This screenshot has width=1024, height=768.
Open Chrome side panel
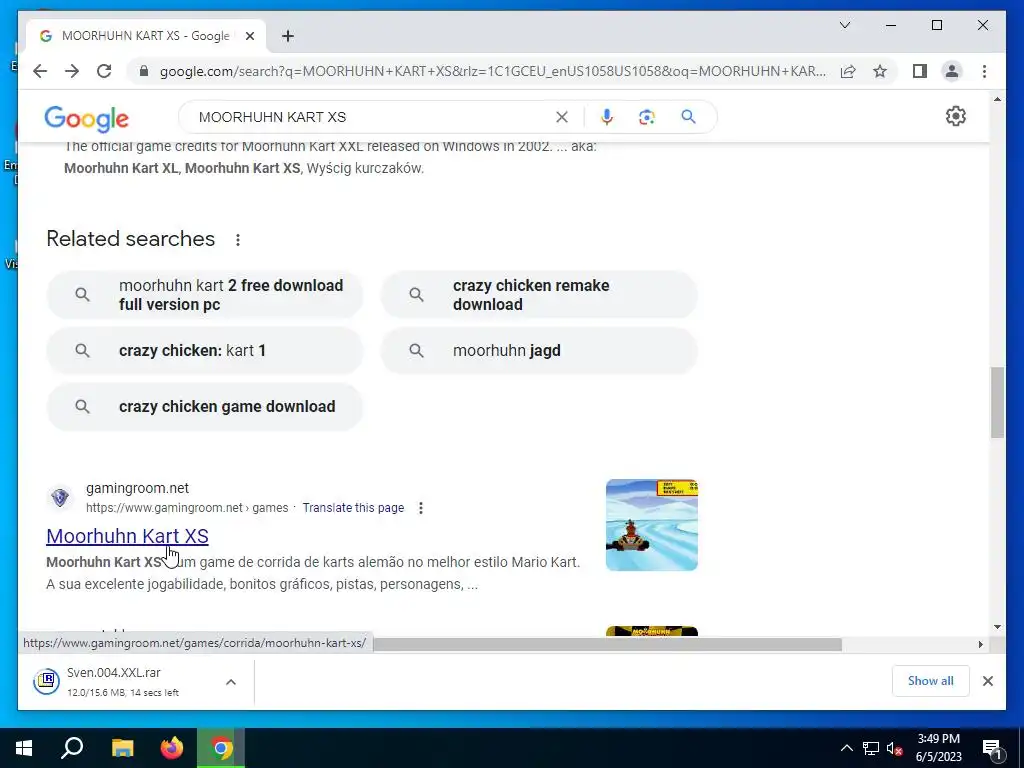(920, 71)
